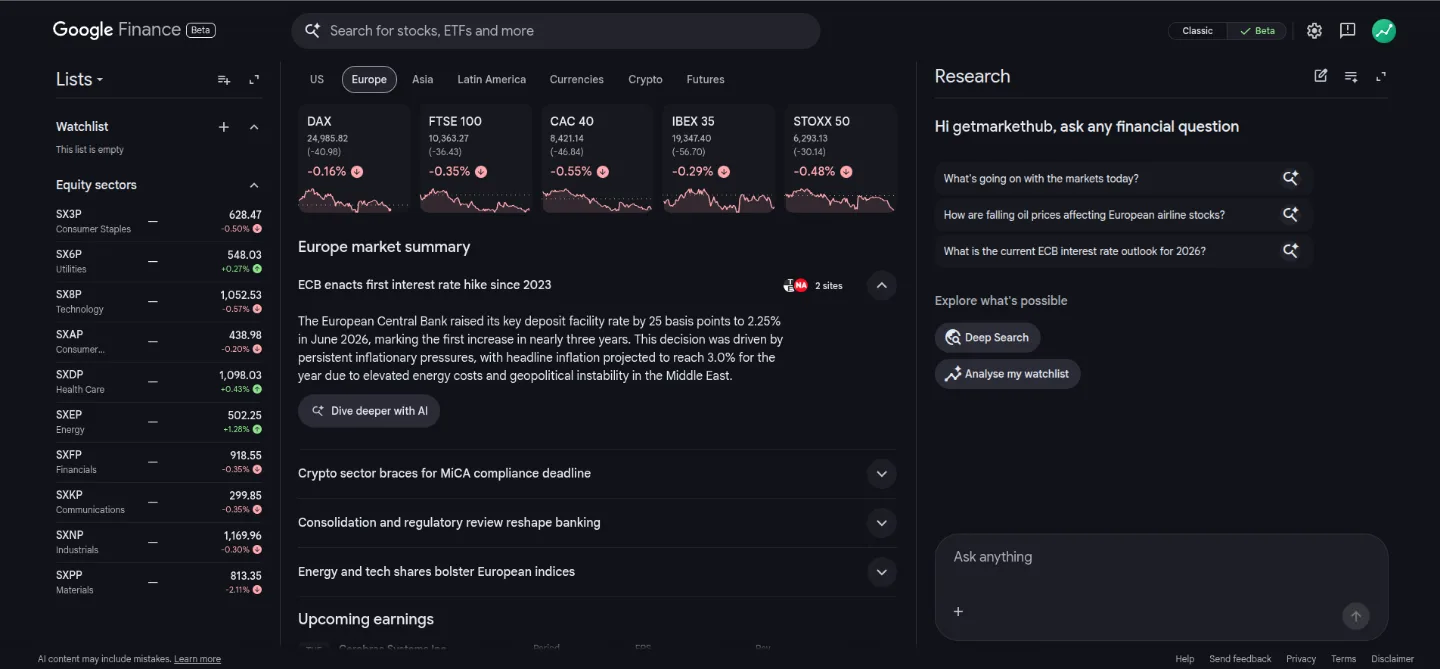Click the send arrow in Ask anything box
Image resolution: width=1440 pixels, height=669 pixels.
[1356, 616]
